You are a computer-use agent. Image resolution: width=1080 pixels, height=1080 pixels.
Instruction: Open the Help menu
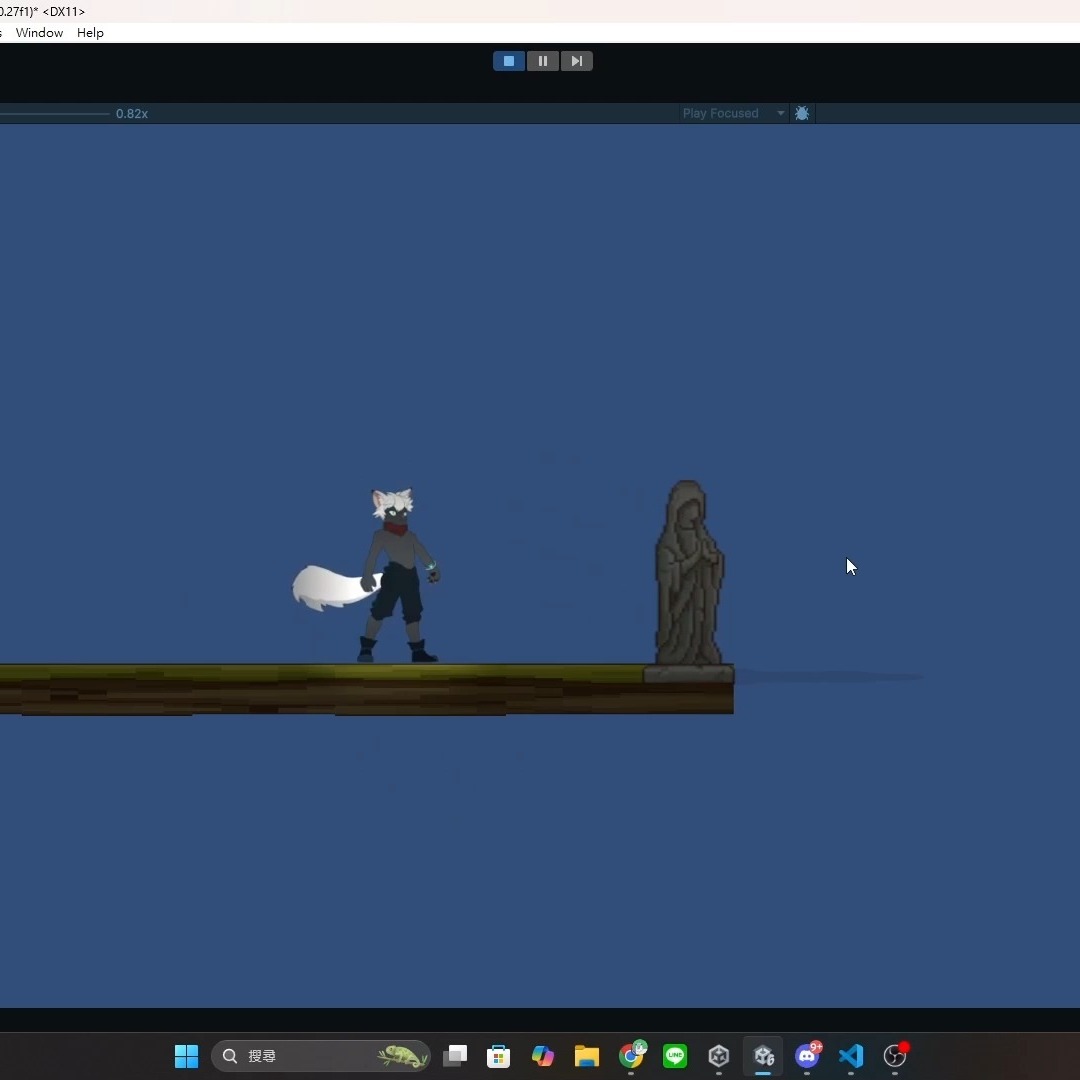(90, 33)
